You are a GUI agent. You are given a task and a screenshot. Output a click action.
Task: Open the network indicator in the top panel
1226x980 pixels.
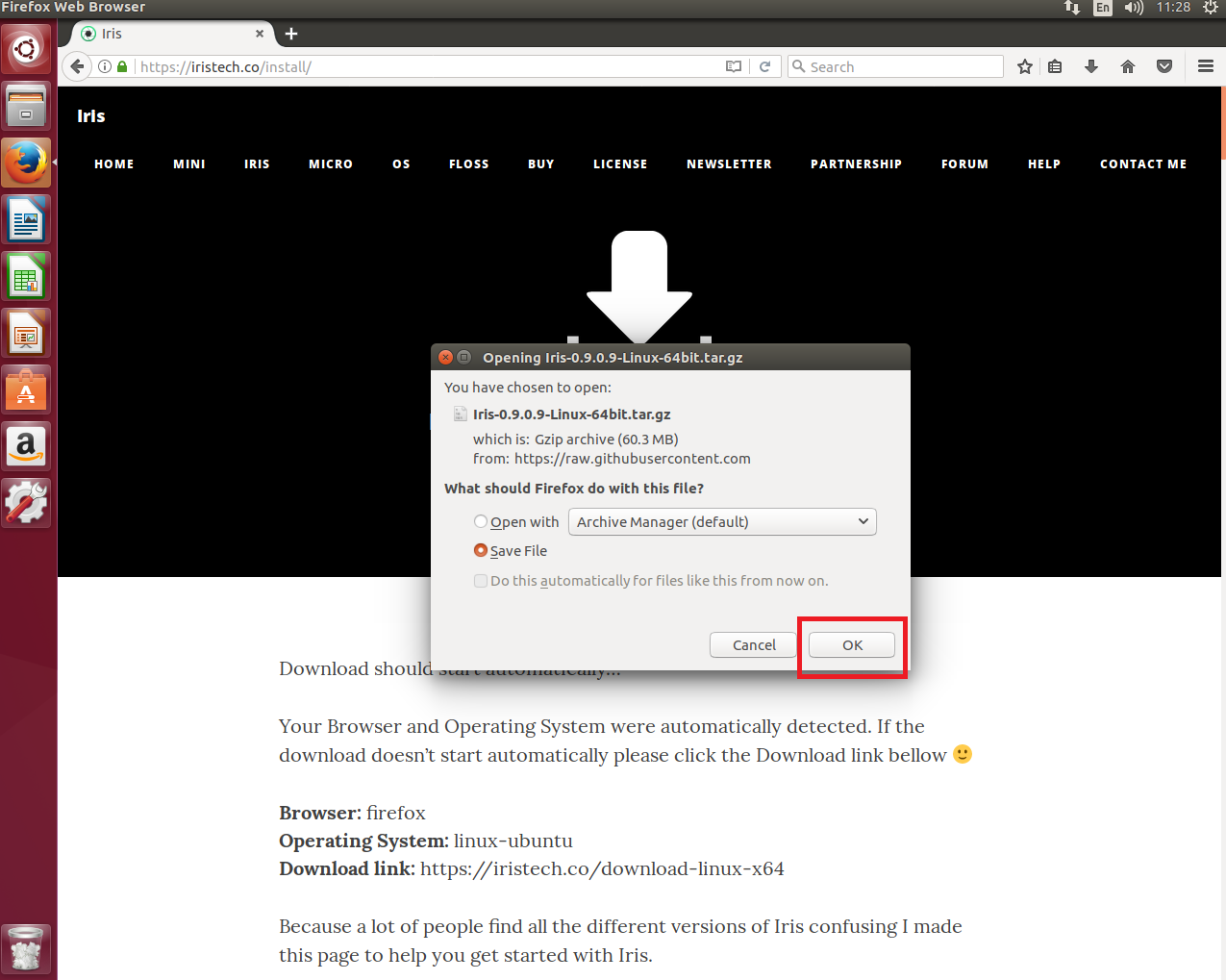[x=1072, y=8]
